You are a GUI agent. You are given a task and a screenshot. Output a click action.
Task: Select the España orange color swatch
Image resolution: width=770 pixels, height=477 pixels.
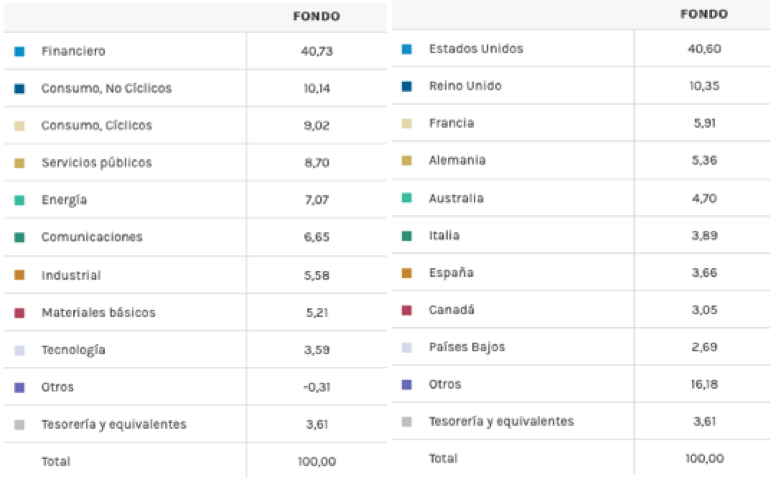(406, 273)
